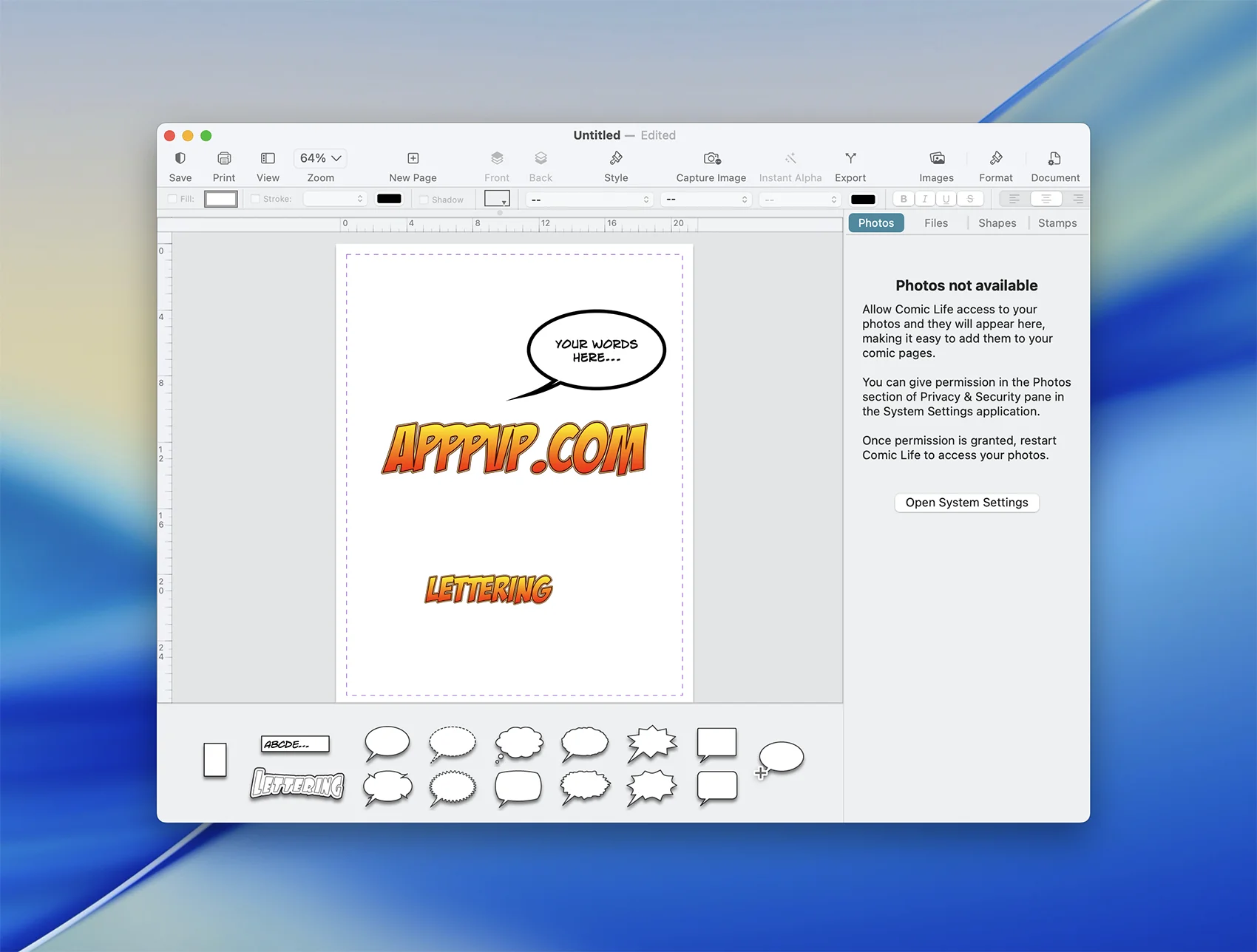Screen dimensions: 1257x952
Task: Toggle bold text formatting
Action: click(x=904, y=199)
